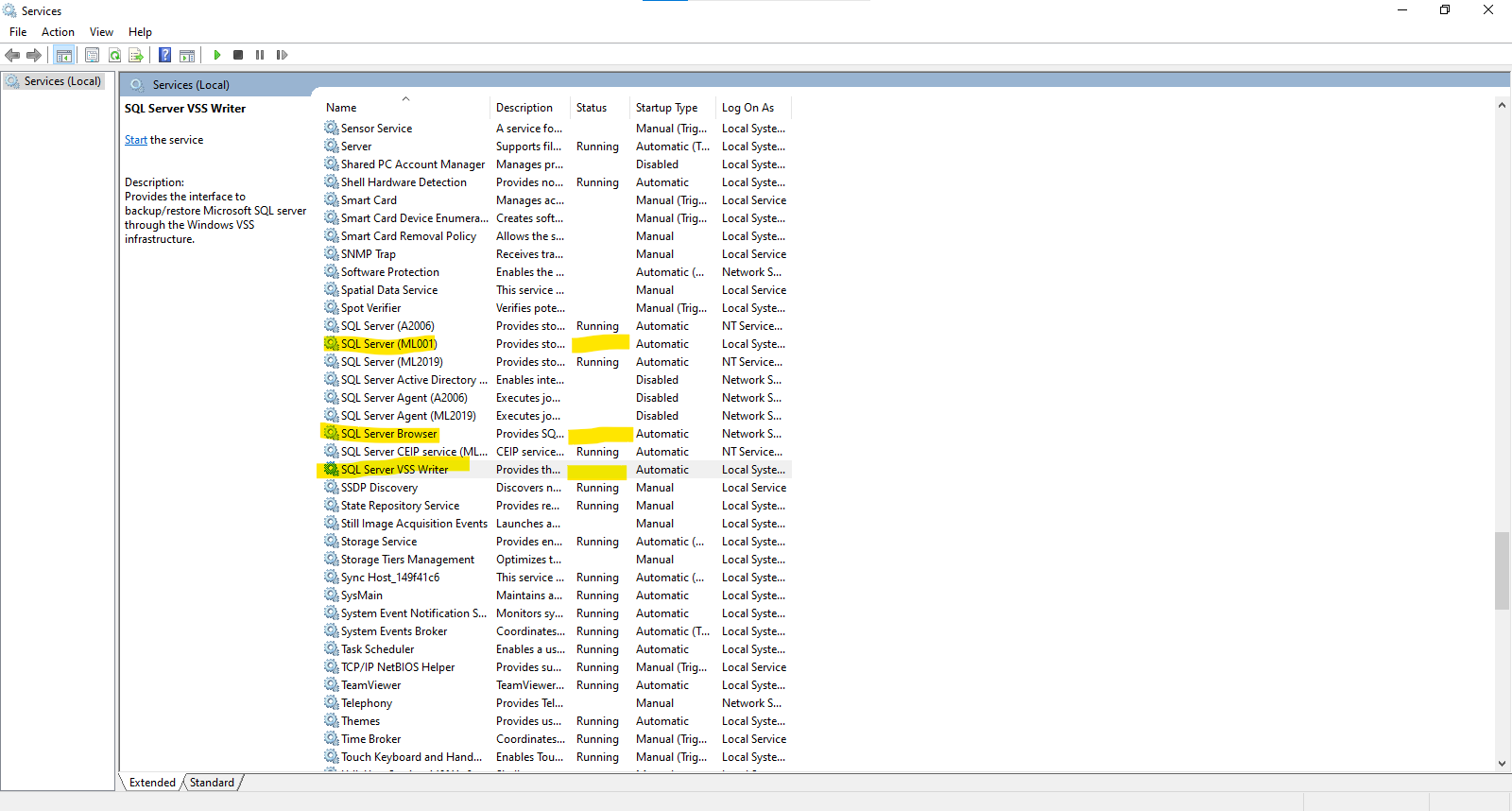Open Properties from the toolbar icon
The width and height of the screenshot is (1512, 811).
(x=92, y=55)
